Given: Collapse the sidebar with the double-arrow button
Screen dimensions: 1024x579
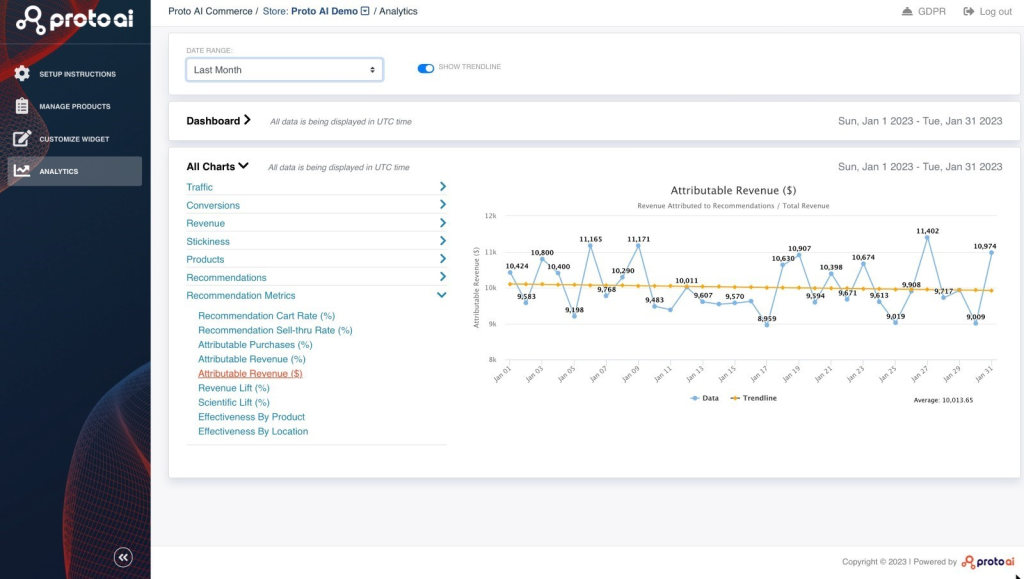Looking at the screenshot, I should coord(123,557).
